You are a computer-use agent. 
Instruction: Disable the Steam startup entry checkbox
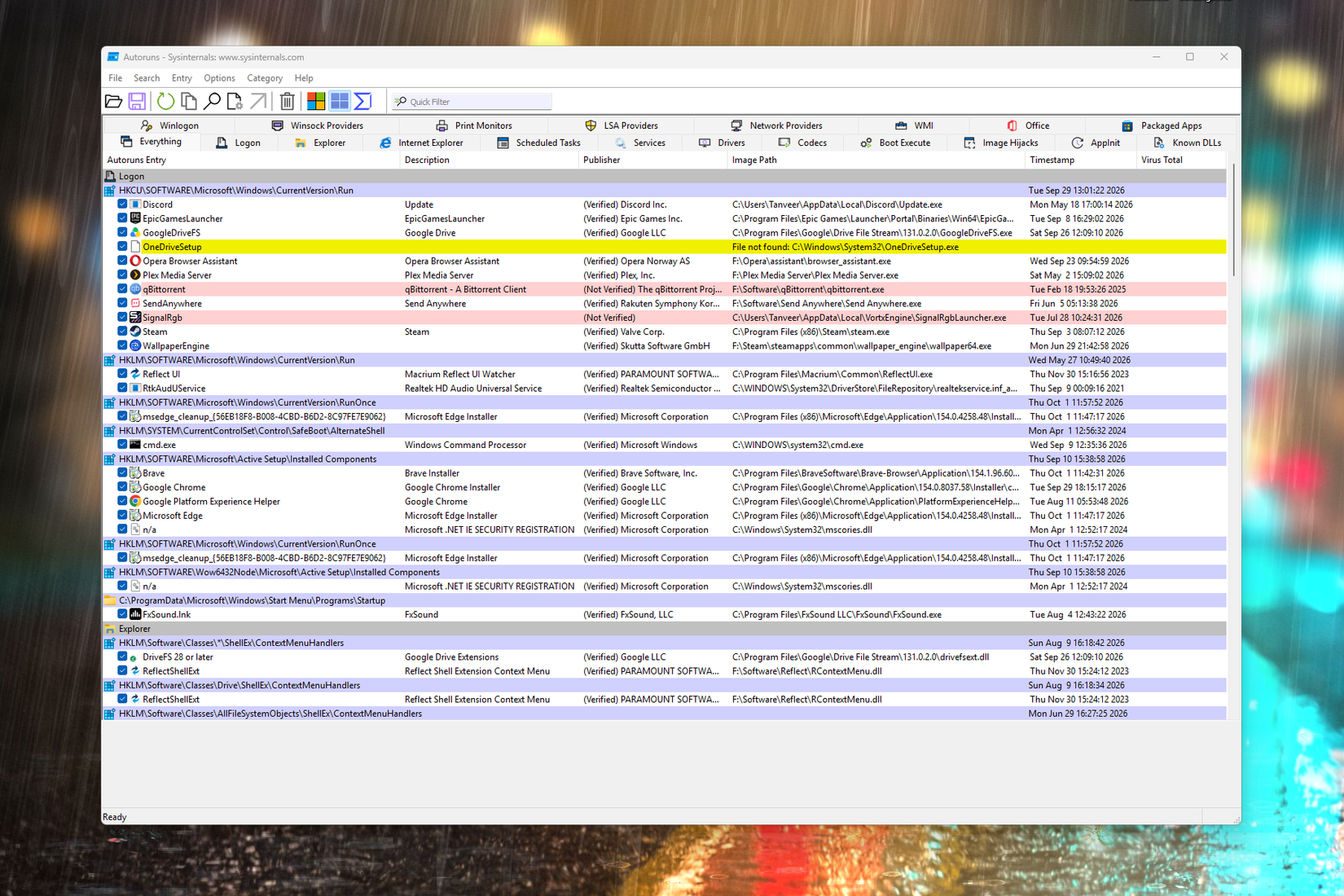[122, 332]
